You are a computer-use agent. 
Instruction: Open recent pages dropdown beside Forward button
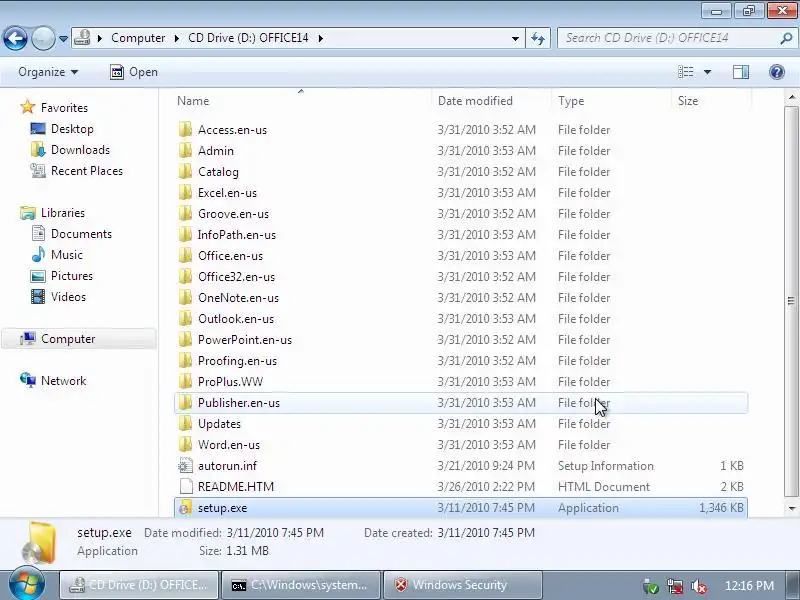tap(63, 39)
